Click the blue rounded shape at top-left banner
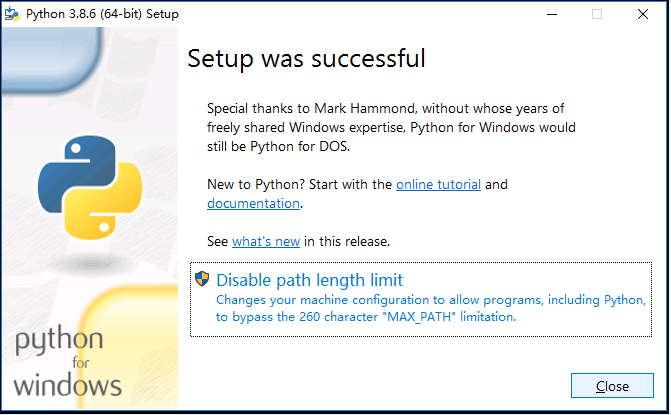Screen dimensions: 671x415 coord(51,60)
